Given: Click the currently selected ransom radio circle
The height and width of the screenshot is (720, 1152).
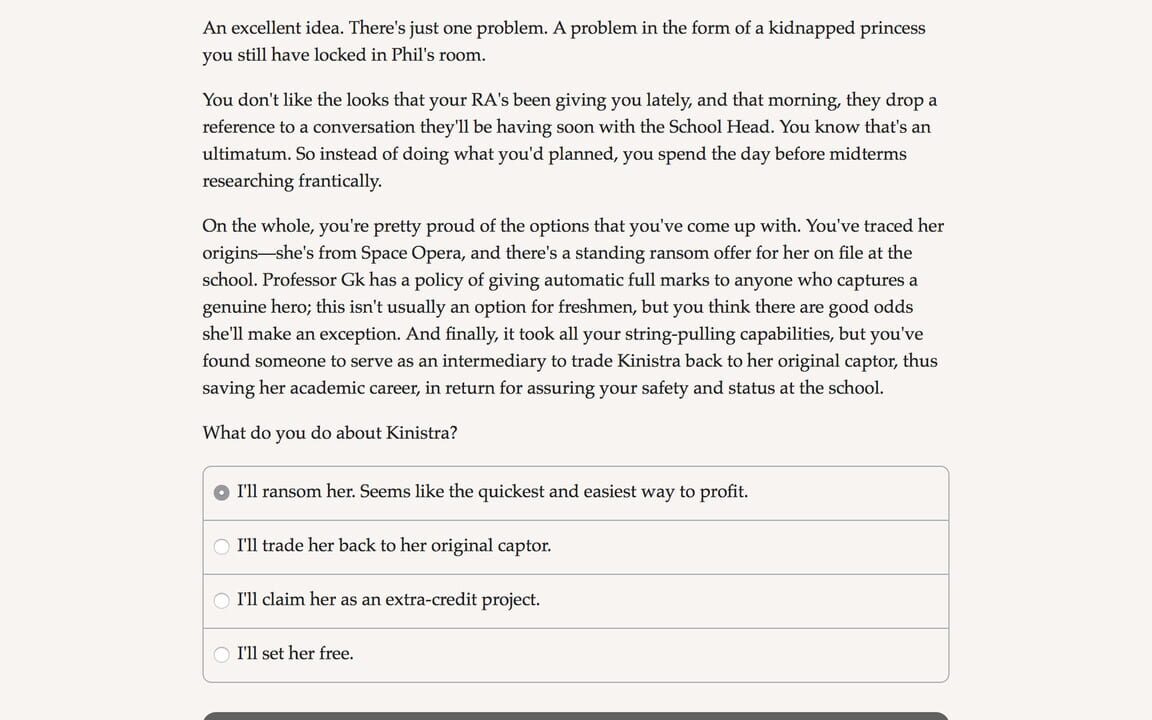Looking at the screenshot, I should tap(221, 492).
